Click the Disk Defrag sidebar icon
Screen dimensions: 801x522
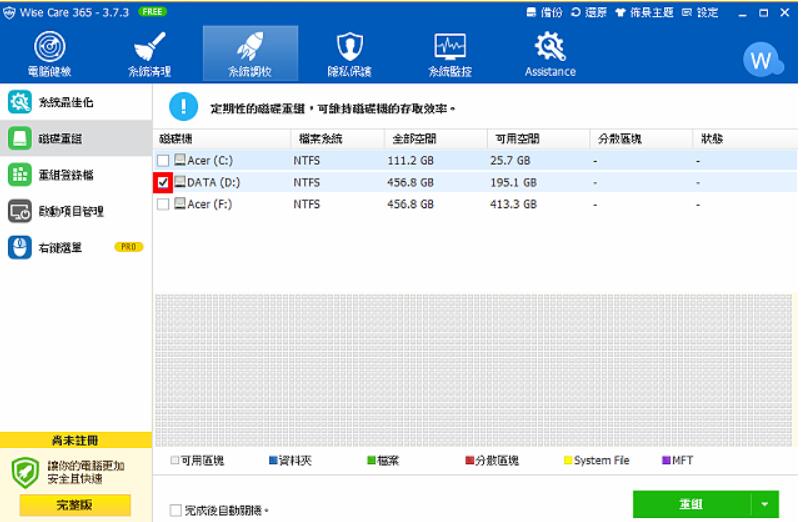(x=20, y=138)
